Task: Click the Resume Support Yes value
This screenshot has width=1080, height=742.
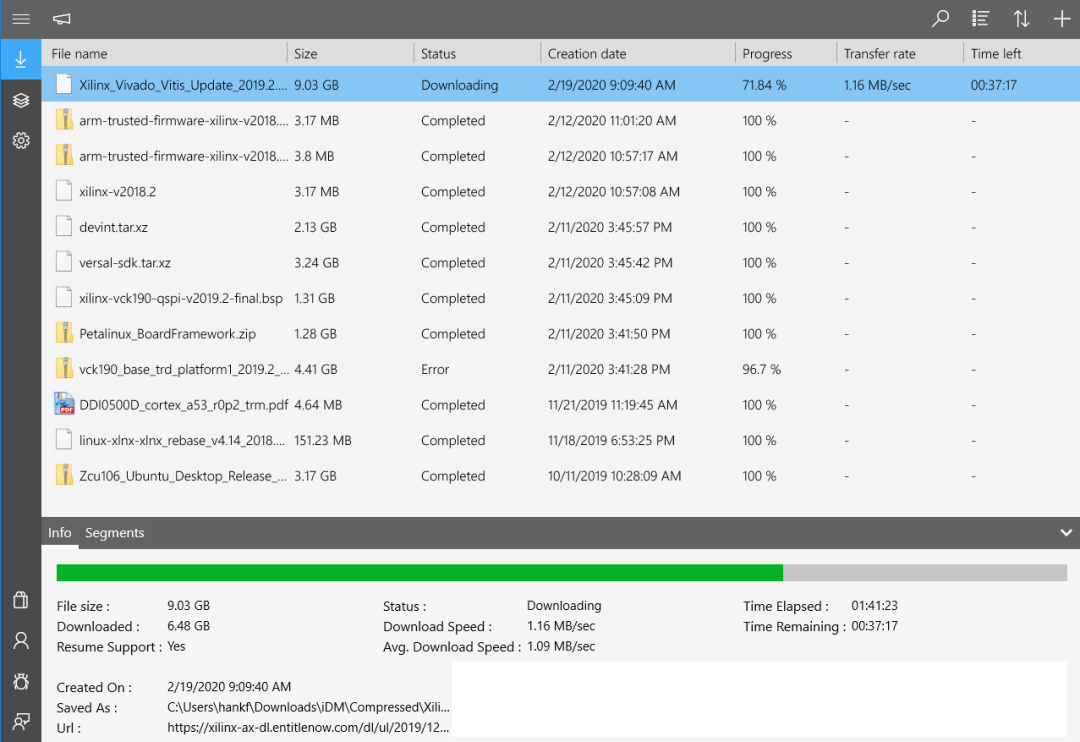Action: click(176, 646)
